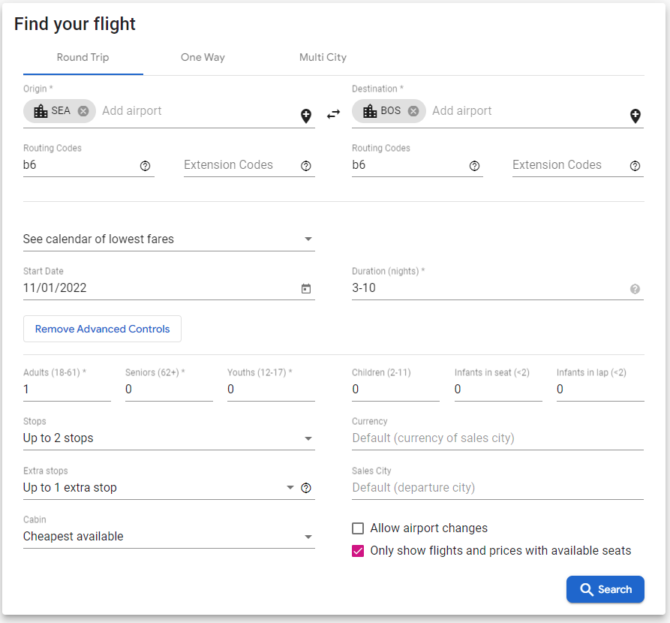Screen dimensions: 670x623
Task: Uncheck Only show flights with available seats
Action: coord(358,551)
